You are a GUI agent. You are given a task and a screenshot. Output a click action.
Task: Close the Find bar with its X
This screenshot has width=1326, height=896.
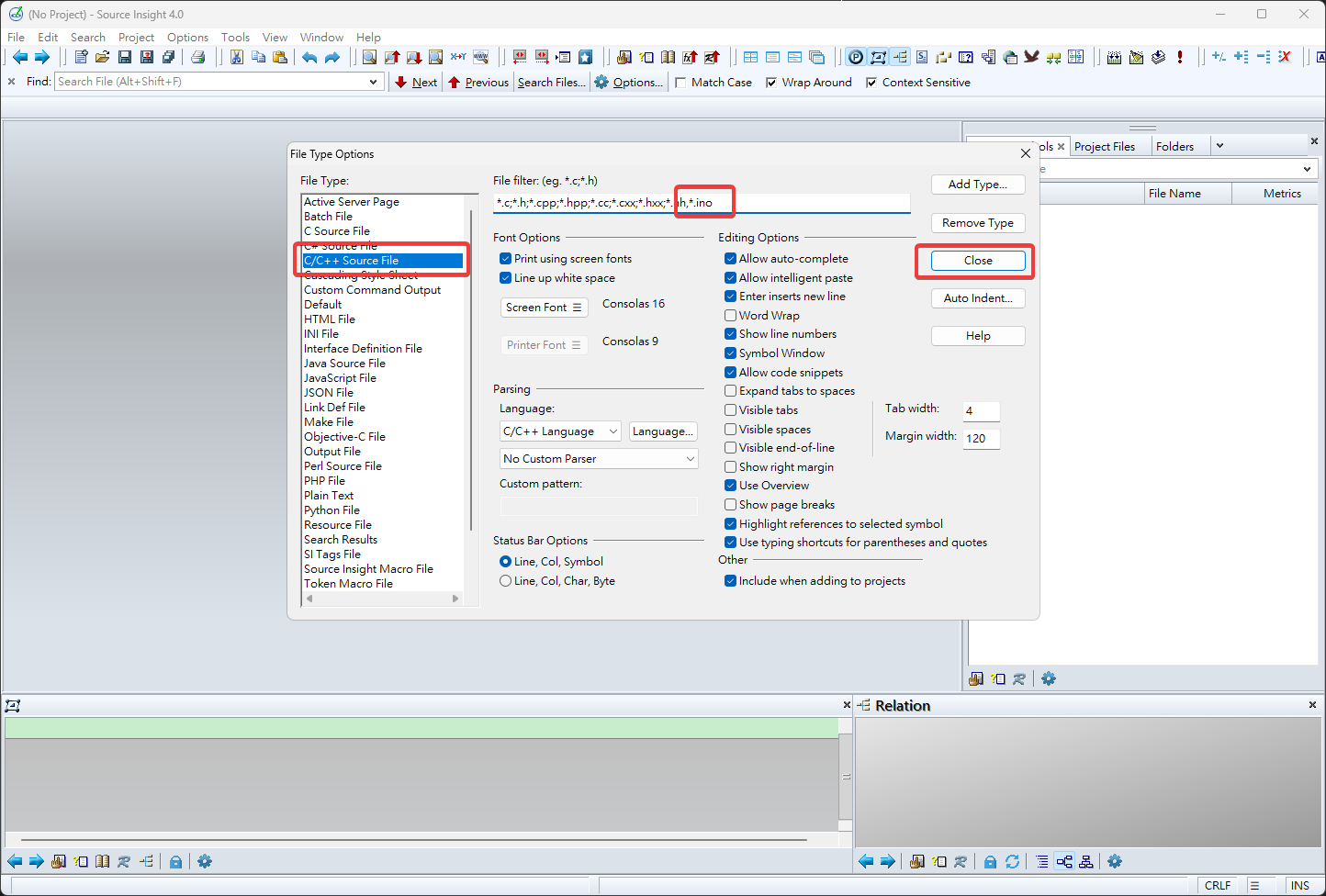(11, 82)
